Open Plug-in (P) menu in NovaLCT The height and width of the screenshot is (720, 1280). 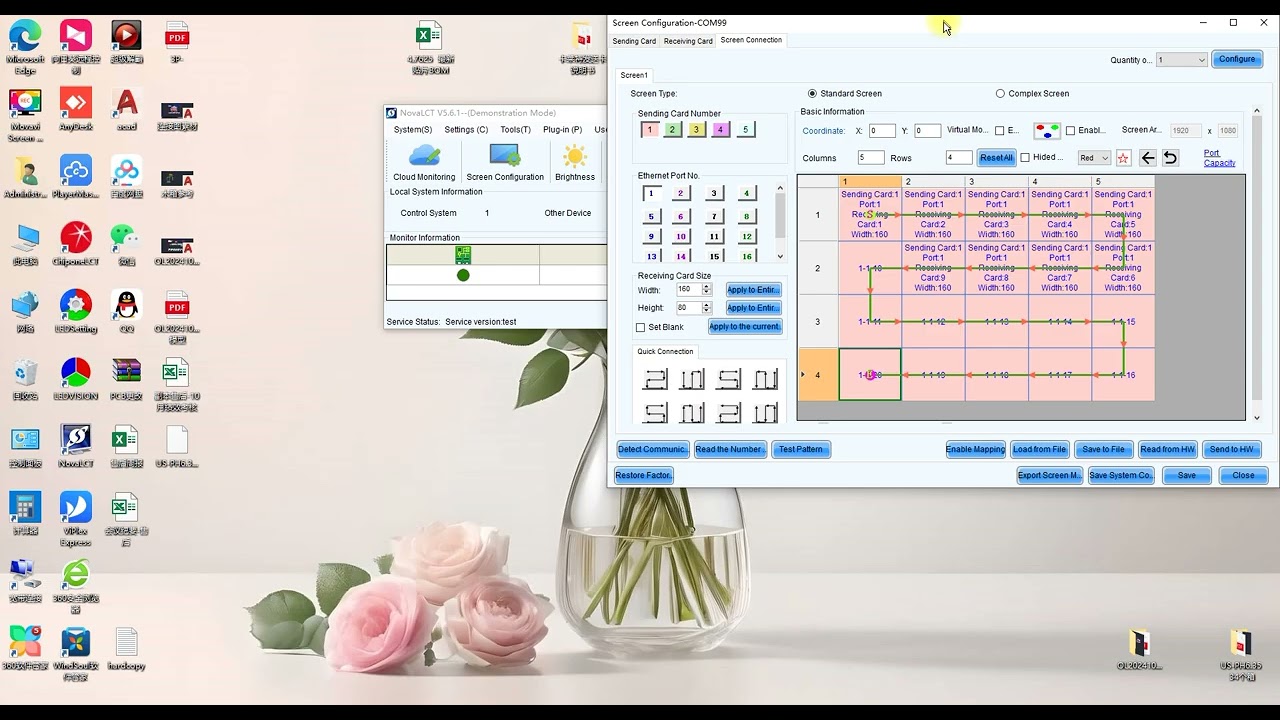pyautogui.click(x=562, y=130)
